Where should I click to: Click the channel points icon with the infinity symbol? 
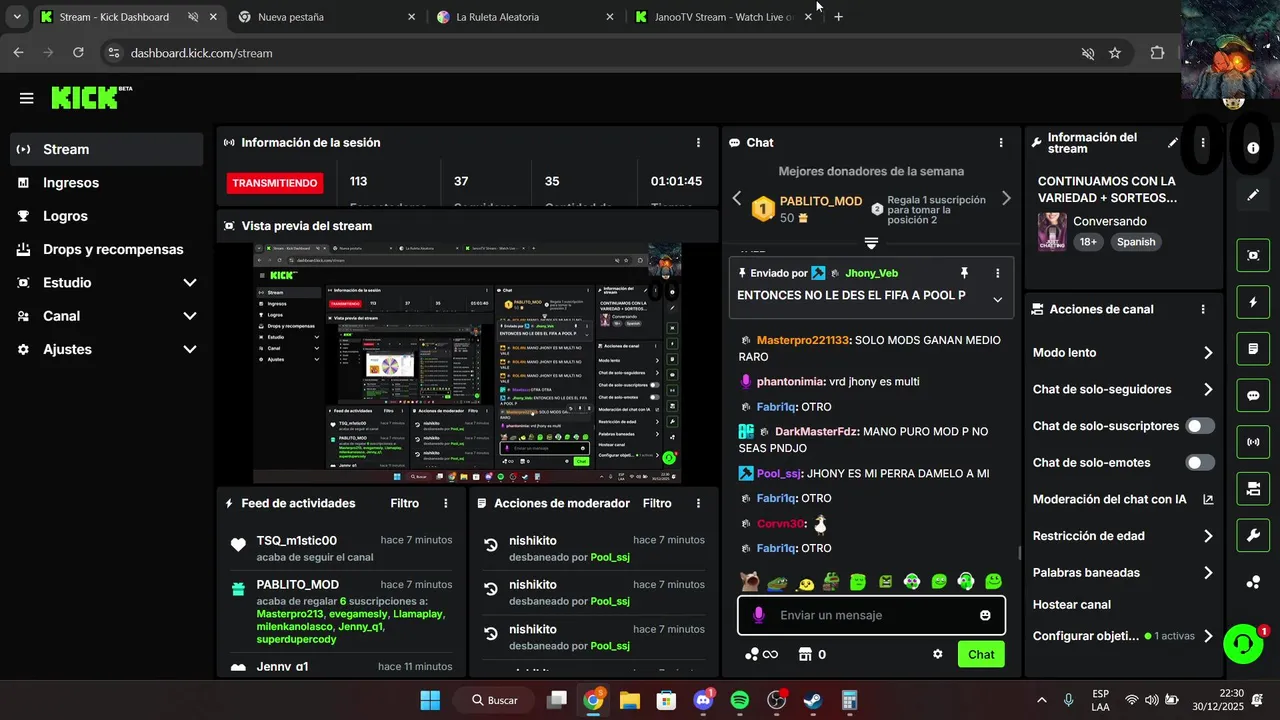point(762,654)
